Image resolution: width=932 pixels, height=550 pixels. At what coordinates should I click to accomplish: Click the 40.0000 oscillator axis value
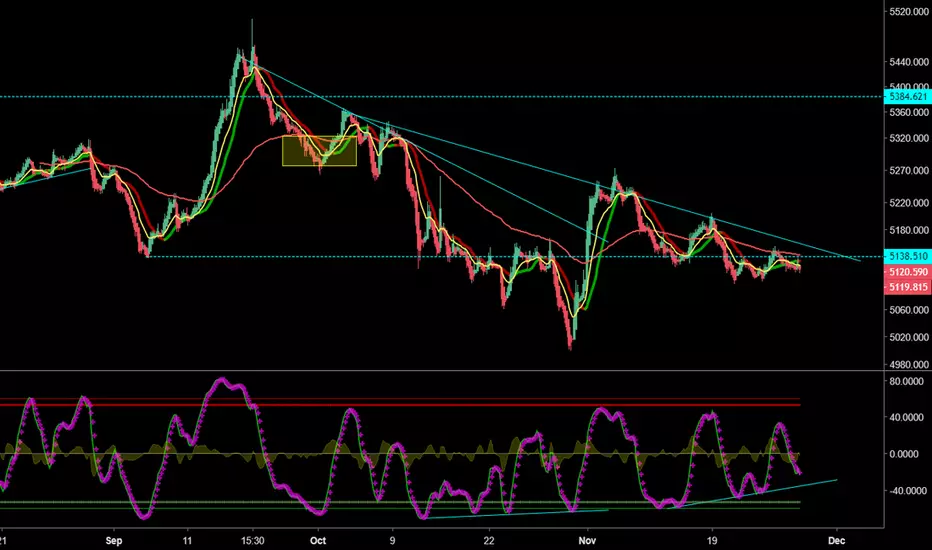(x=906, y=417)
